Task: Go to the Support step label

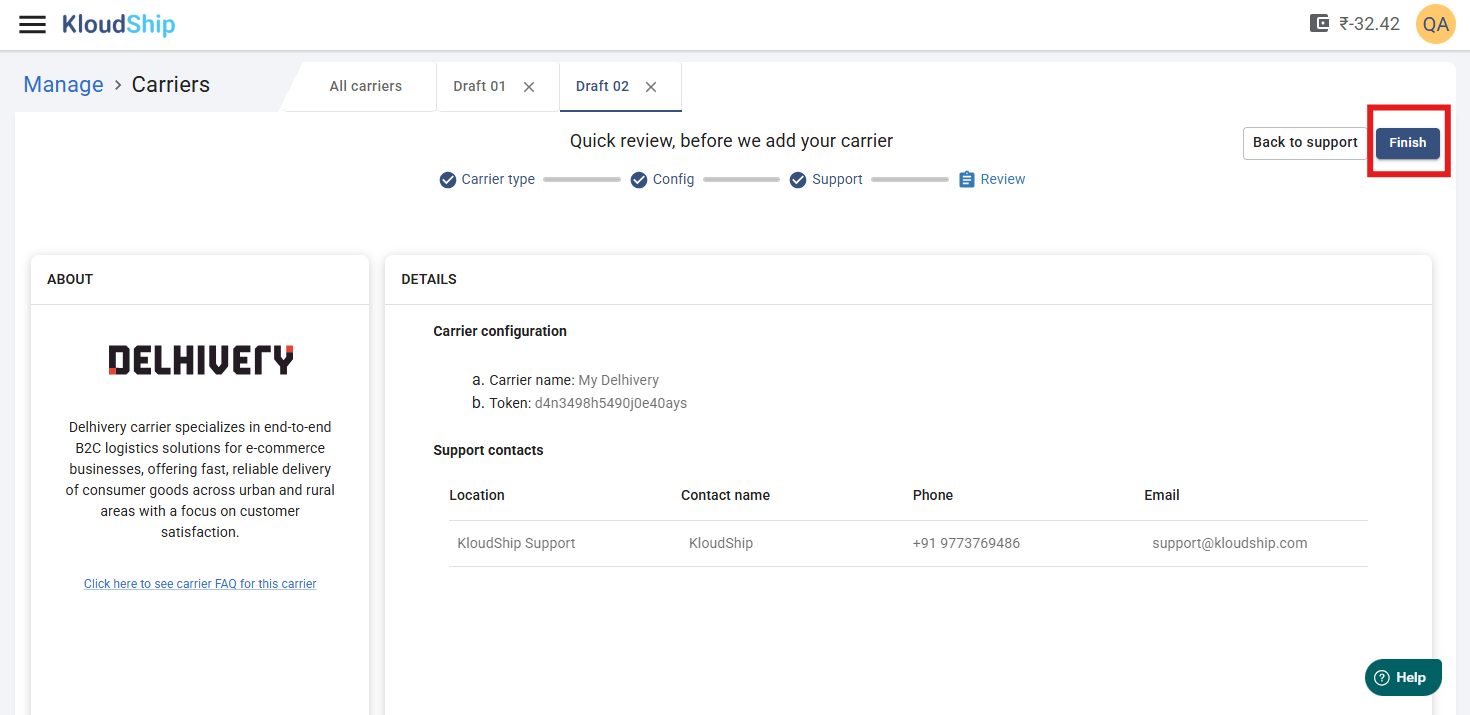Action: [837, 180]
